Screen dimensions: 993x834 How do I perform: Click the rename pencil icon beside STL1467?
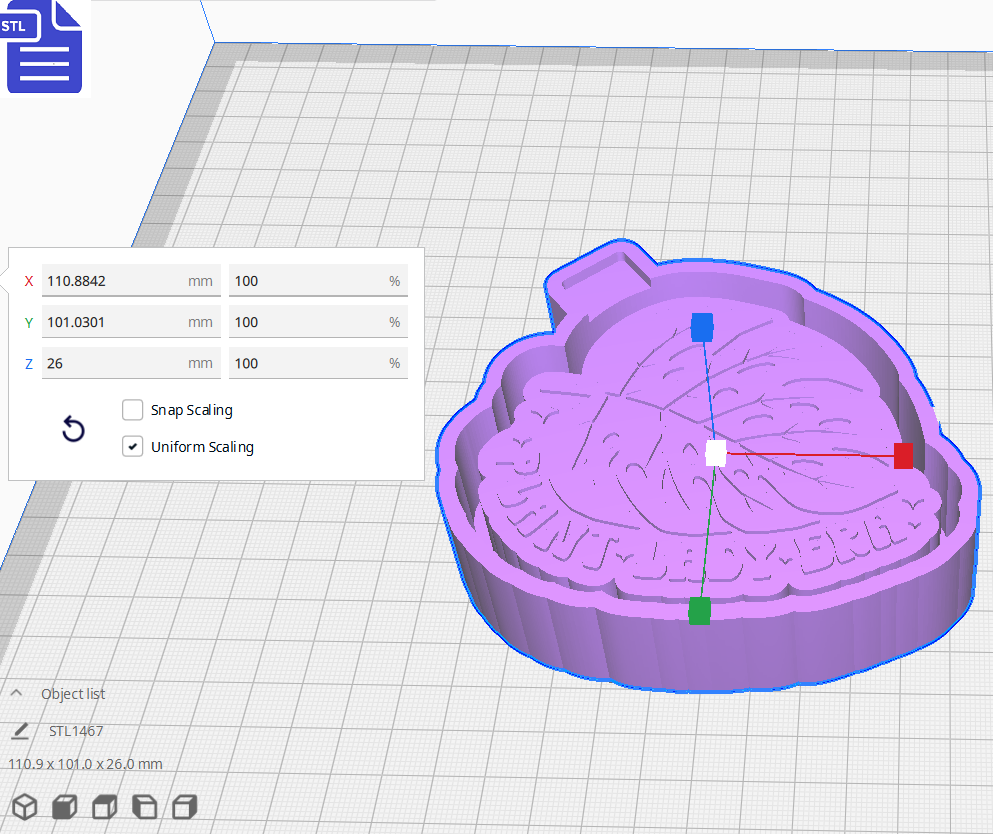20,731
